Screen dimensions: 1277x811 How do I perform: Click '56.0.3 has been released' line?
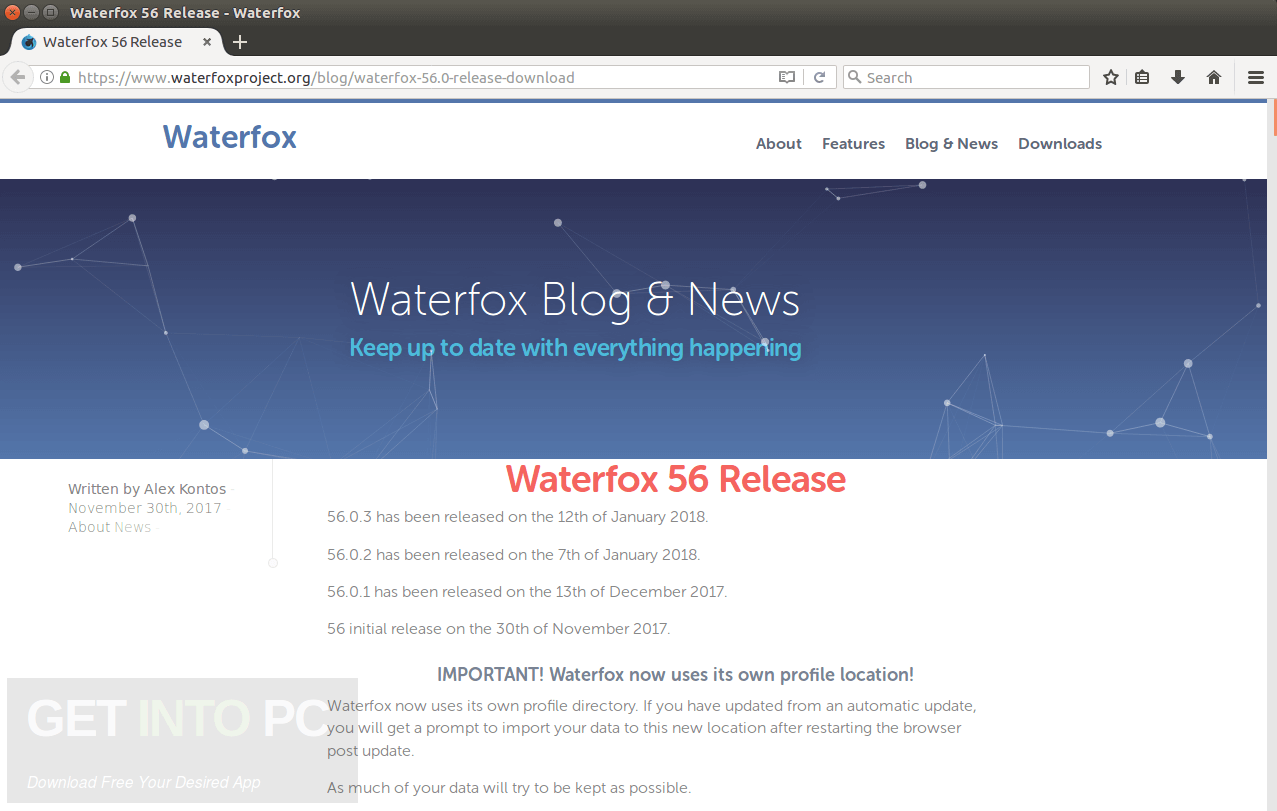[517, 517]
